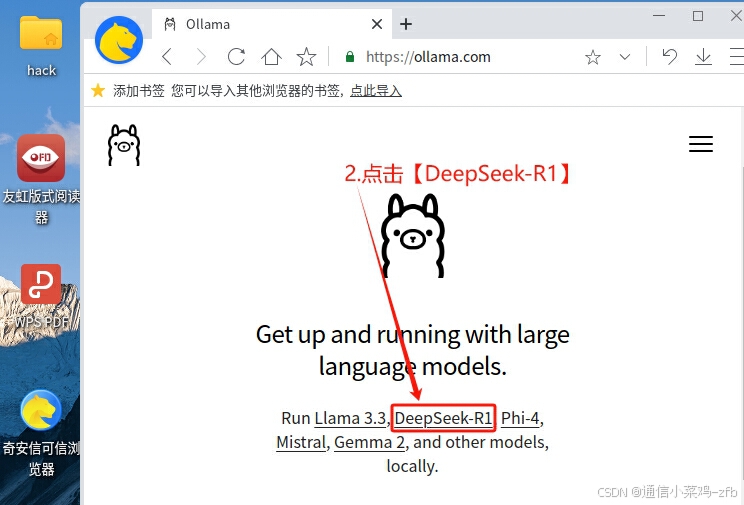Expand the address bar dropdown chevron
The image size is (744, 505).
(x=625, y=57)
